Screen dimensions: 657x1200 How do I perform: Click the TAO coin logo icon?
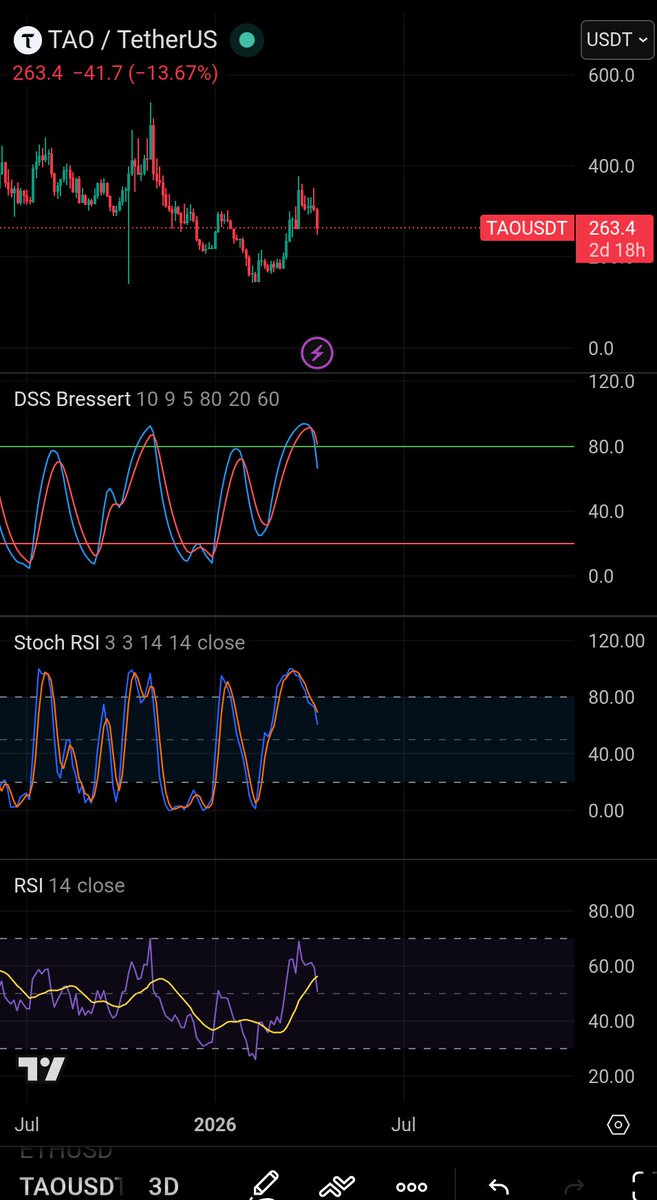(29, 41)
